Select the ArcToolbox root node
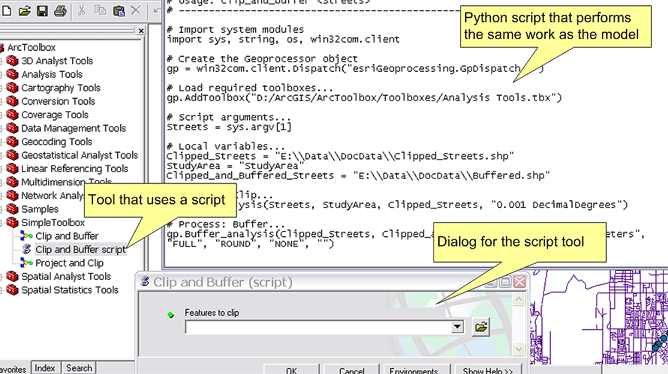This screenshot has height=374, width=668. pyautogui.click(x=31, y=47)
